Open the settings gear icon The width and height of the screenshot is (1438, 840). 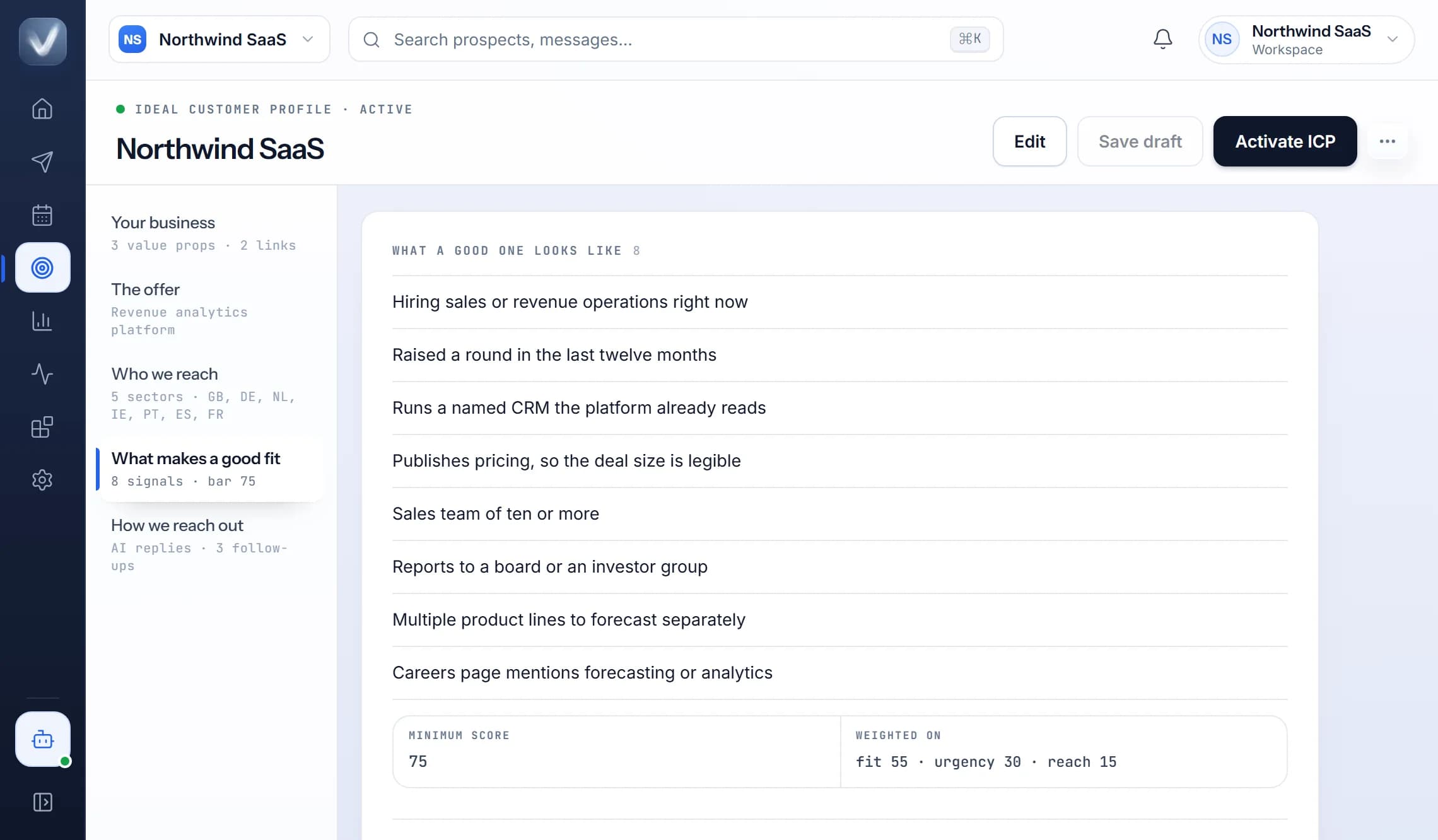(x=42, y=480)
